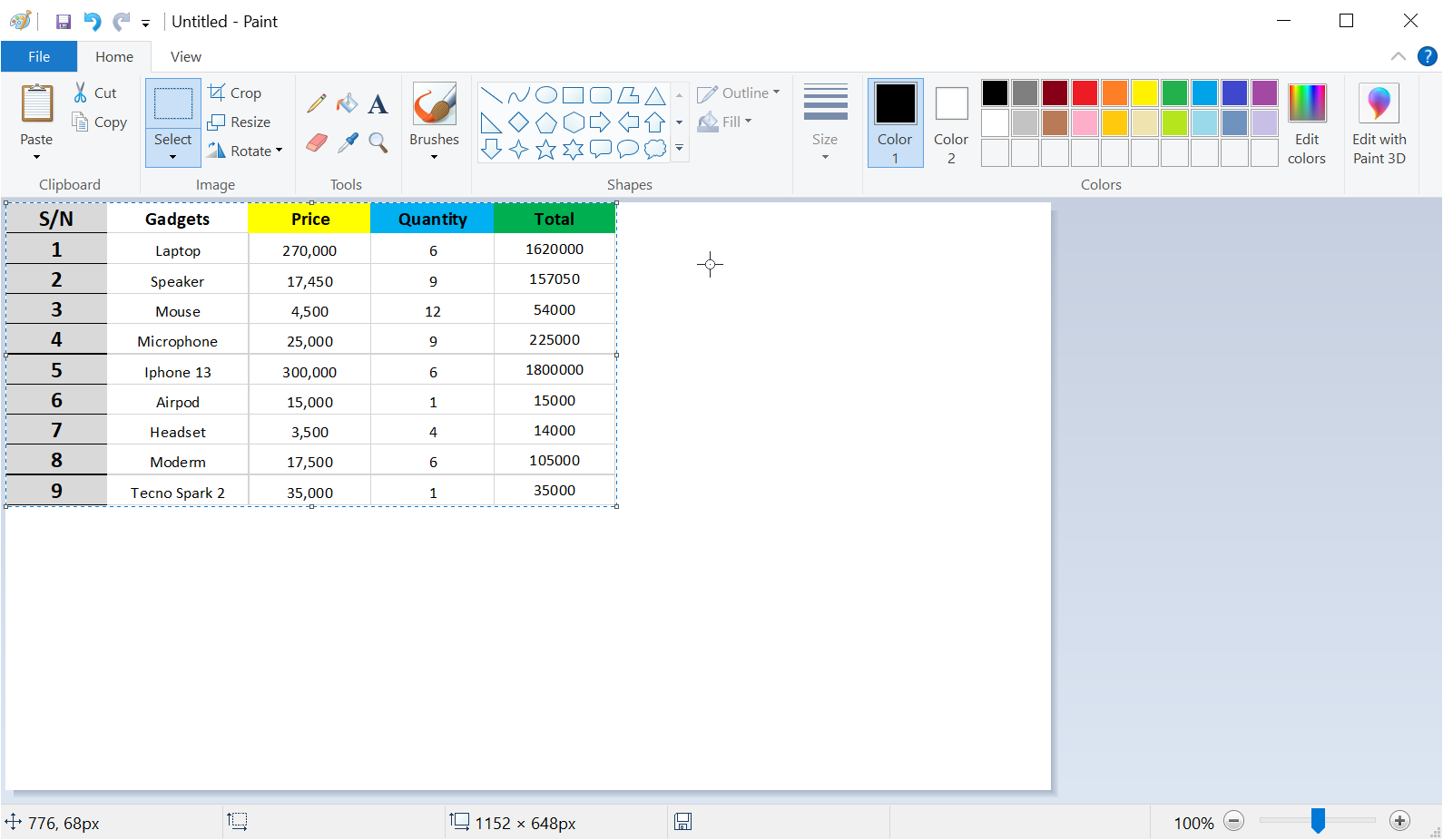Pick the purple color swatch
1443x840 pixels.
[x=1264, y=93]
